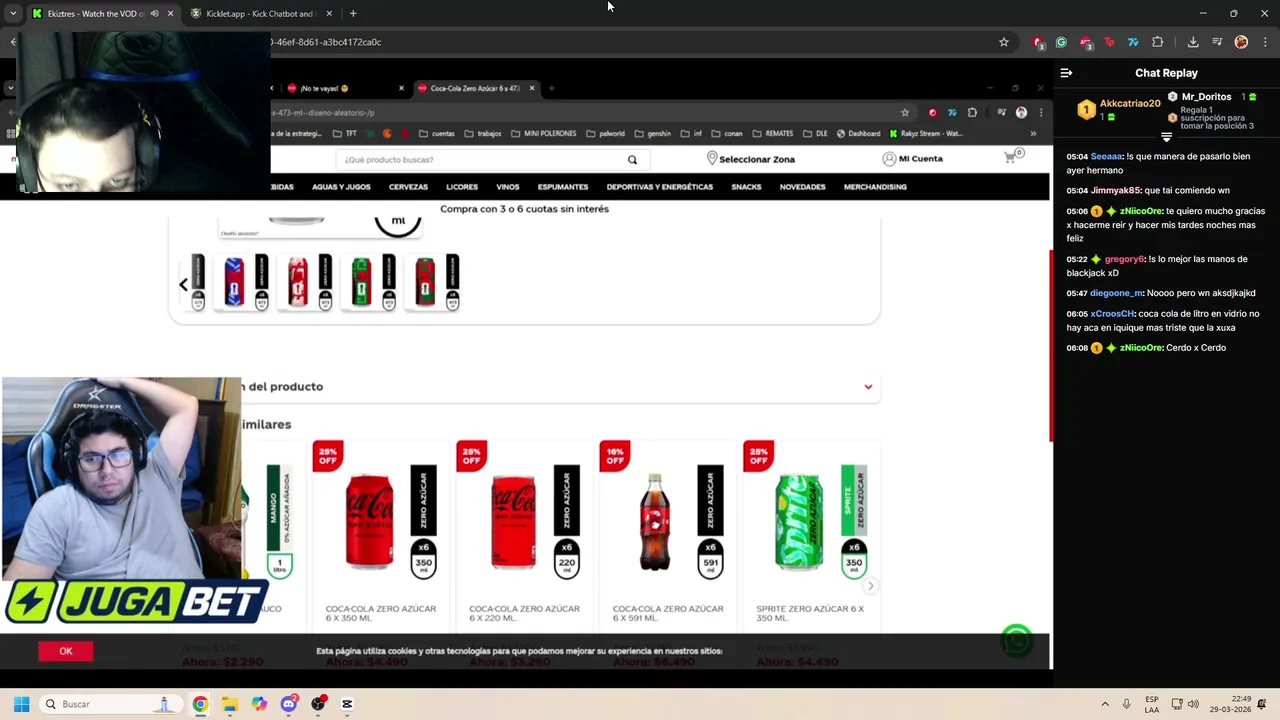The height and width of the screenshot is (720, 1280).
Task: Mute the Ekiztres tab audio icon
Action: [154, 14]
